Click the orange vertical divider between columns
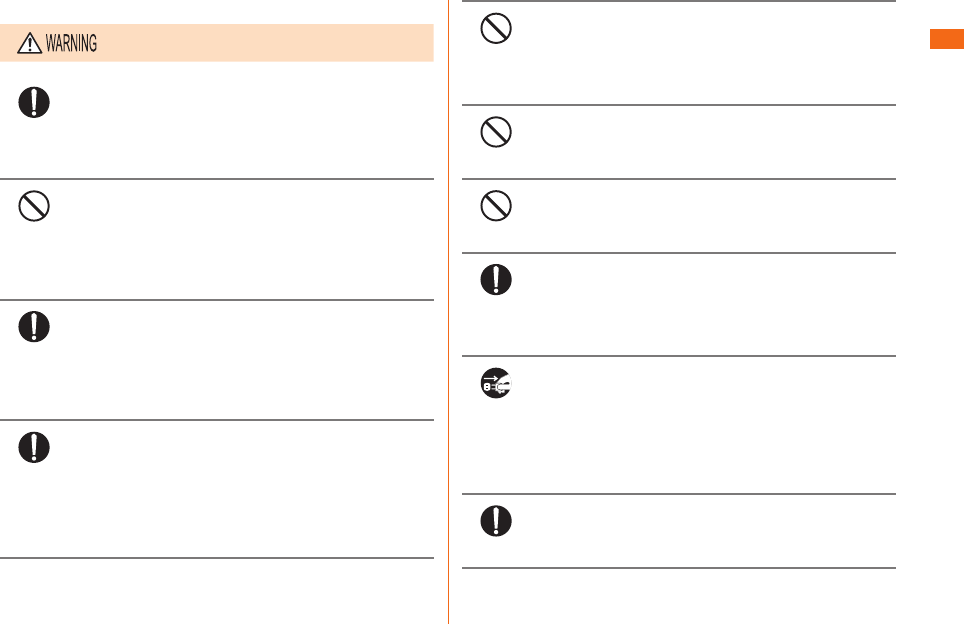This screenshot has height=624, width=964. click(449, 312)
